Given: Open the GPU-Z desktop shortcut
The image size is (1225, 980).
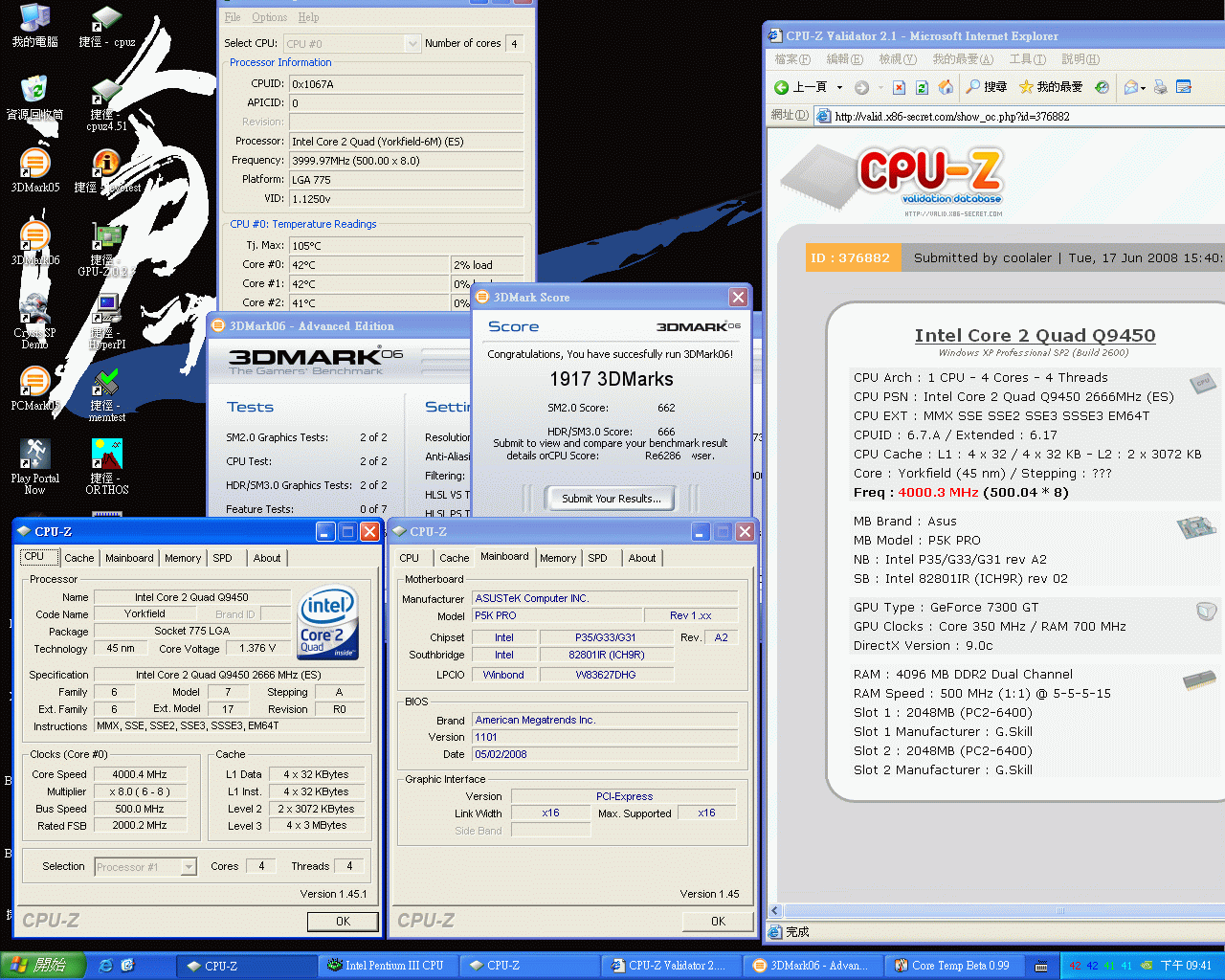Looking at the screenshot, I should 106,248.
